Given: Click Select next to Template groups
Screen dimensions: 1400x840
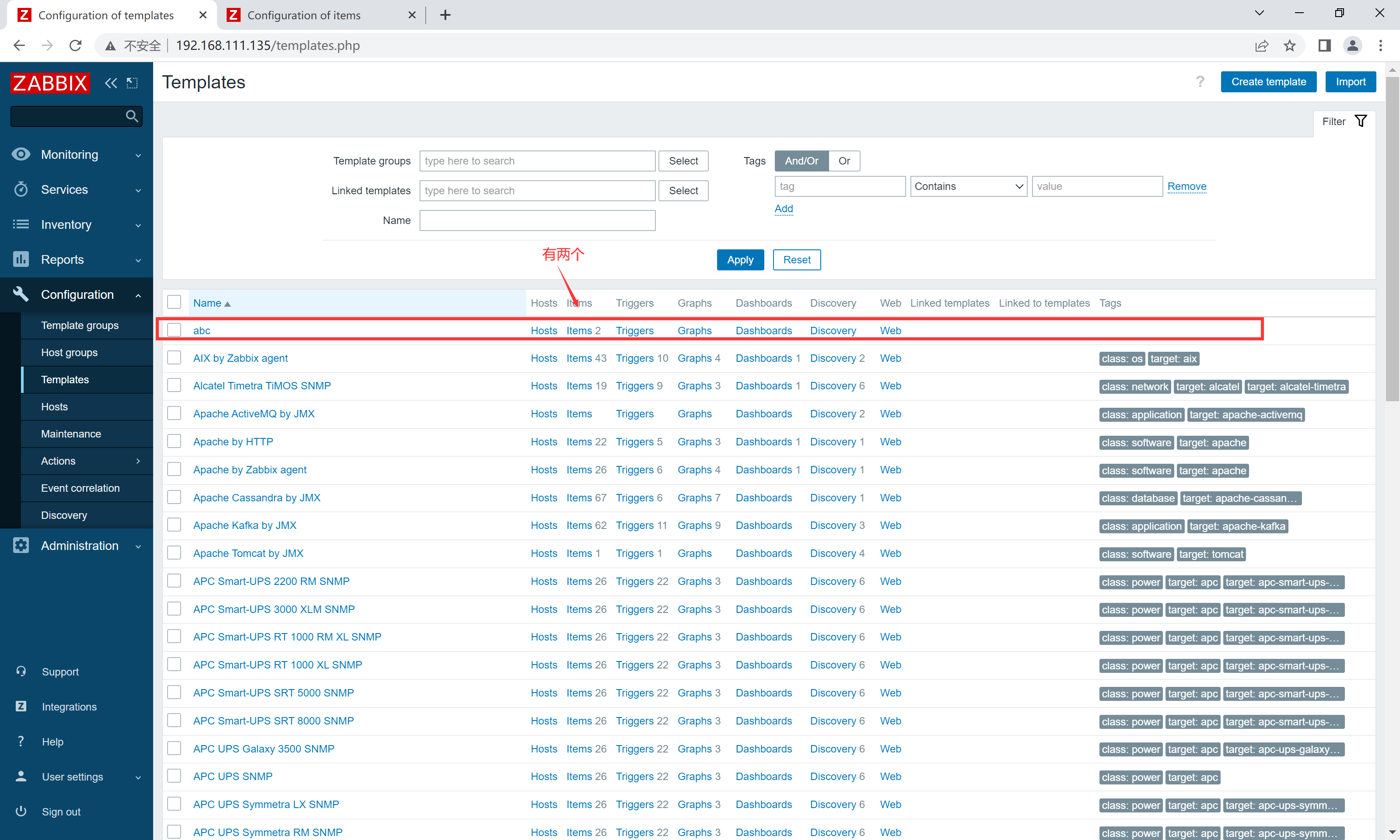Looking at the screenshot, I should click(683, 161).
